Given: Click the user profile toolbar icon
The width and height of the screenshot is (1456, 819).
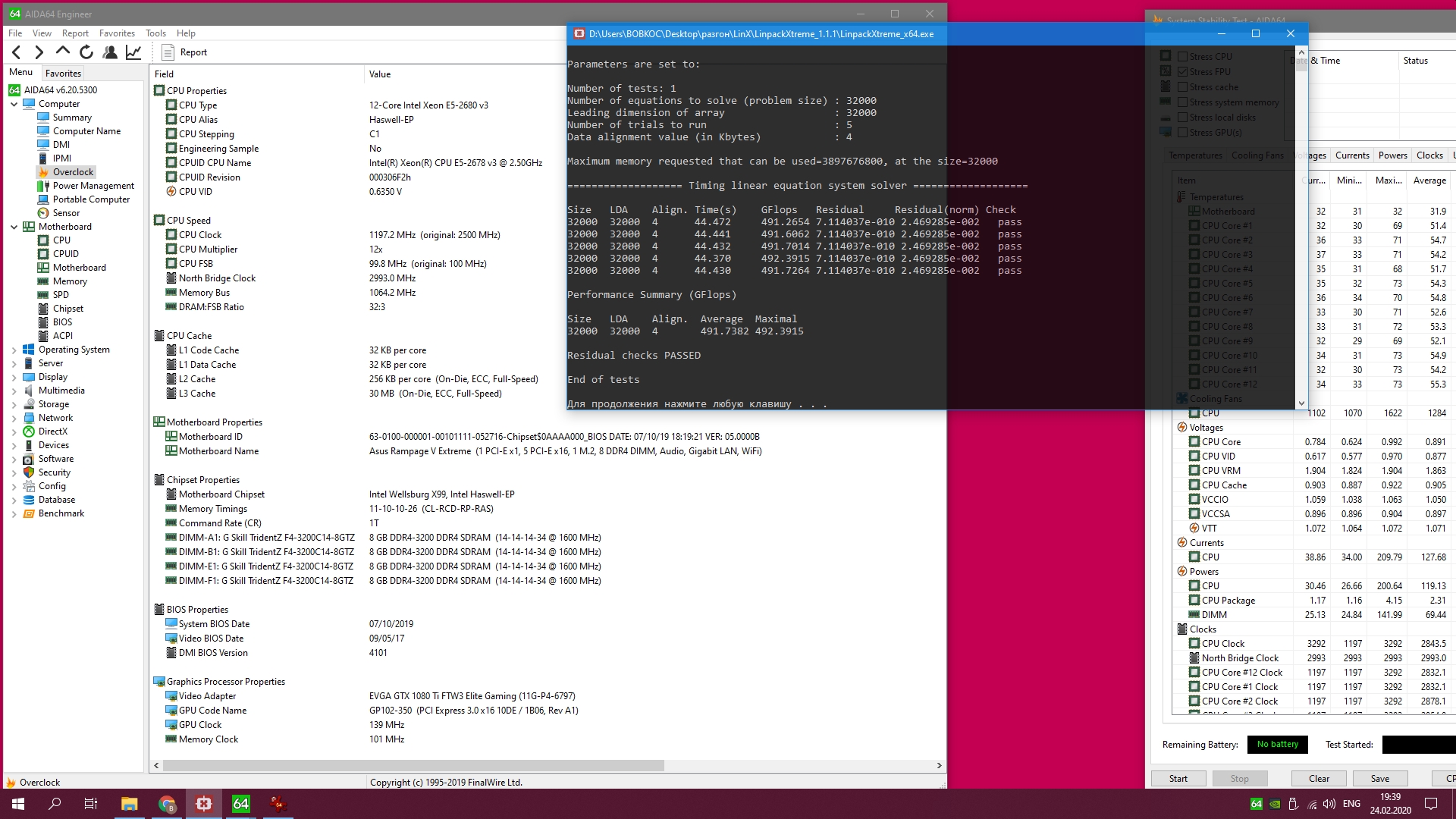Looking at the screenshot, I should point(110,52).
